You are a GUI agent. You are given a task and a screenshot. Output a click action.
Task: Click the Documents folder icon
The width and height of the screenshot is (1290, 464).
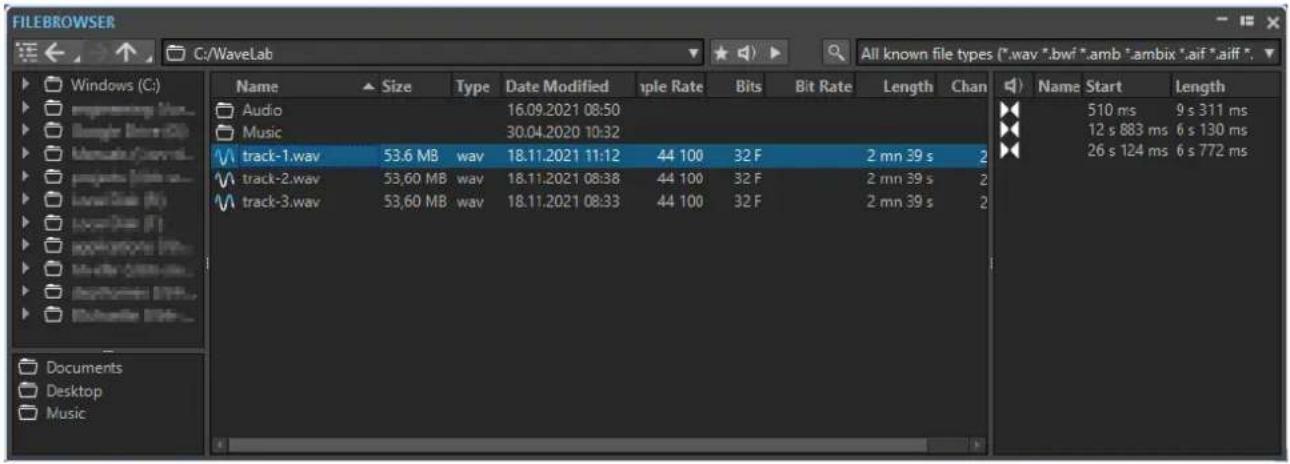pos(28,368)
